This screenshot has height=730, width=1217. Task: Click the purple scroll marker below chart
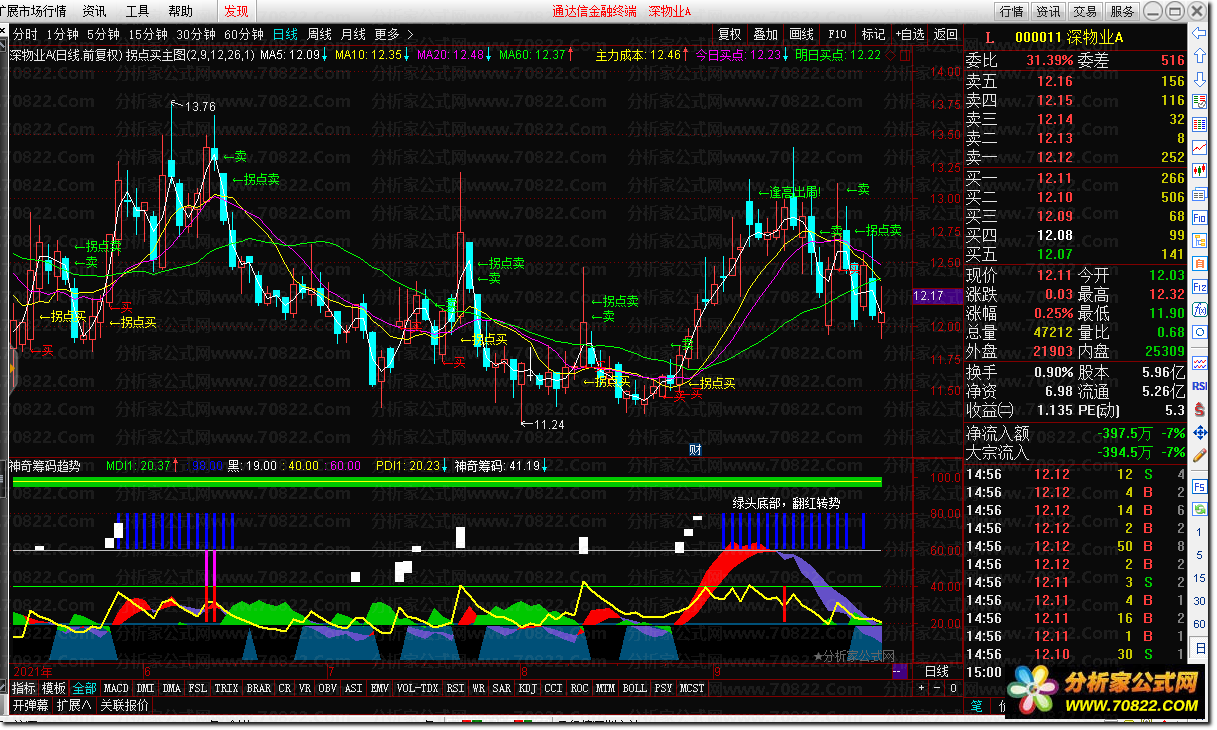[x=899, y=671]
